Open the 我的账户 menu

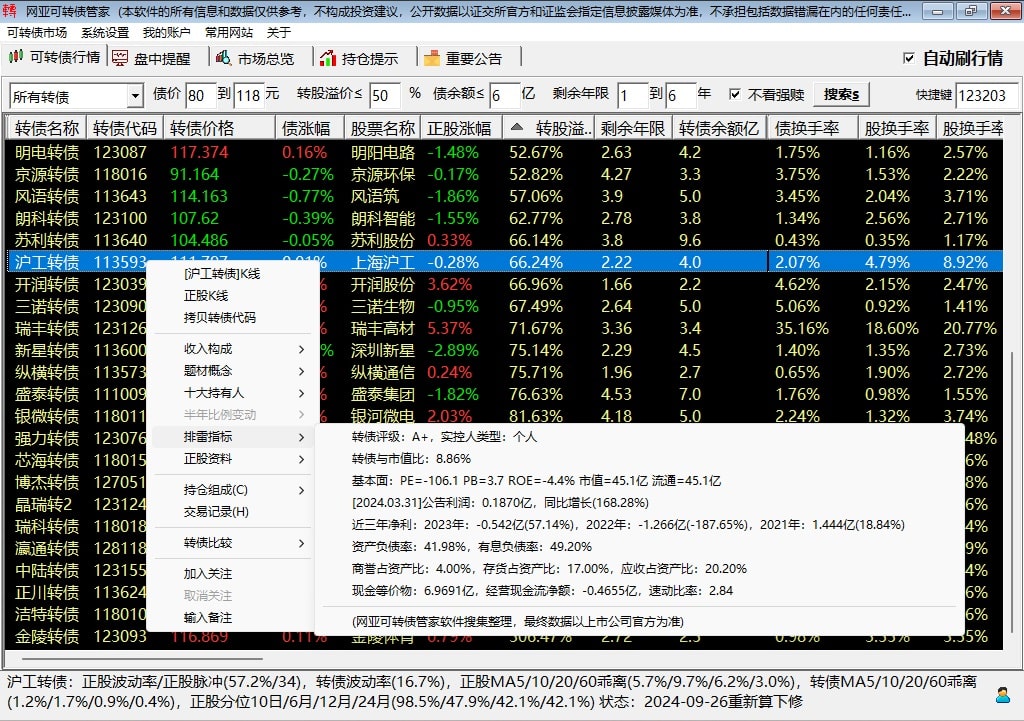point(167,33)
